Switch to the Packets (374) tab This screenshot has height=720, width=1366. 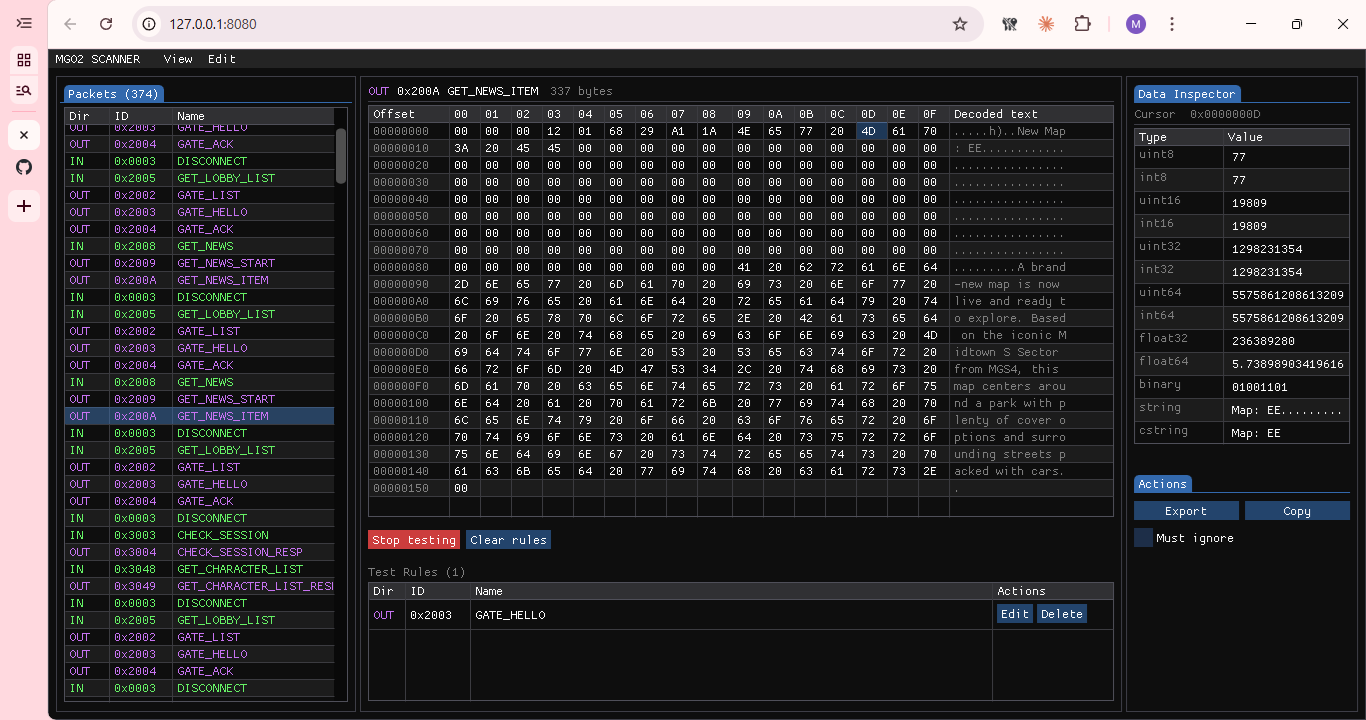click(113, 94)
